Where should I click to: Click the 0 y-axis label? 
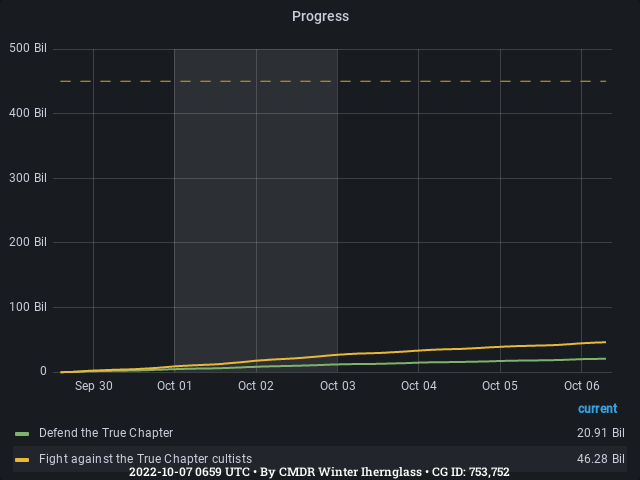43,371
